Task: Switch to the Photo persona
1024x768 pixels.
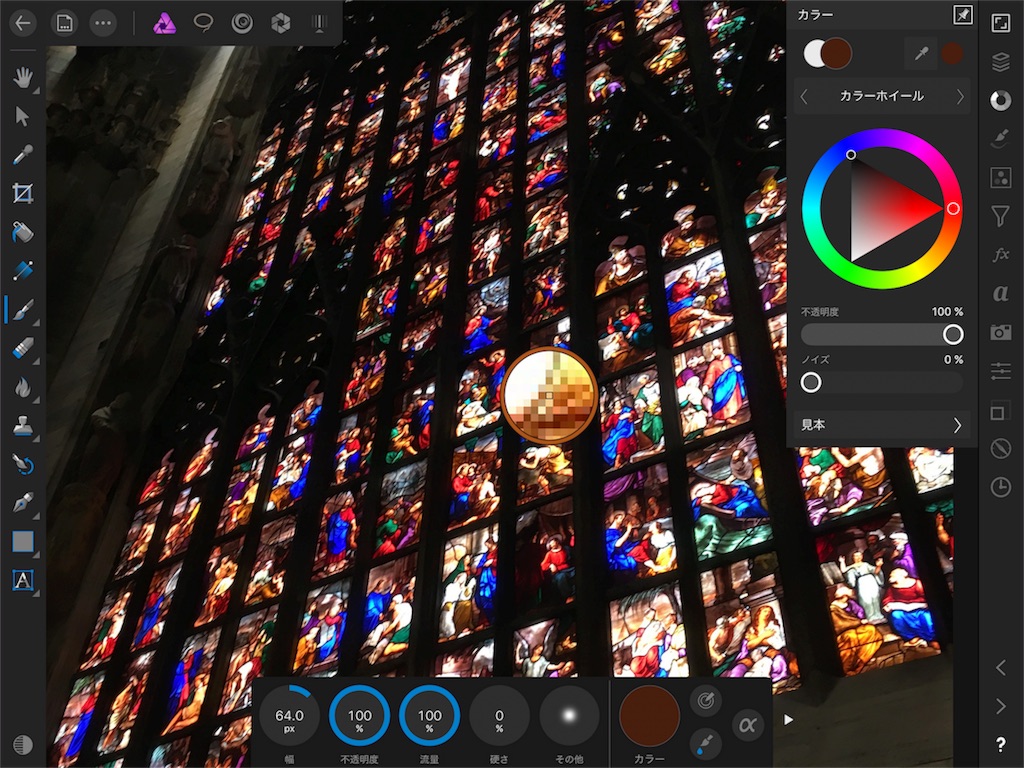Action: 164,24
